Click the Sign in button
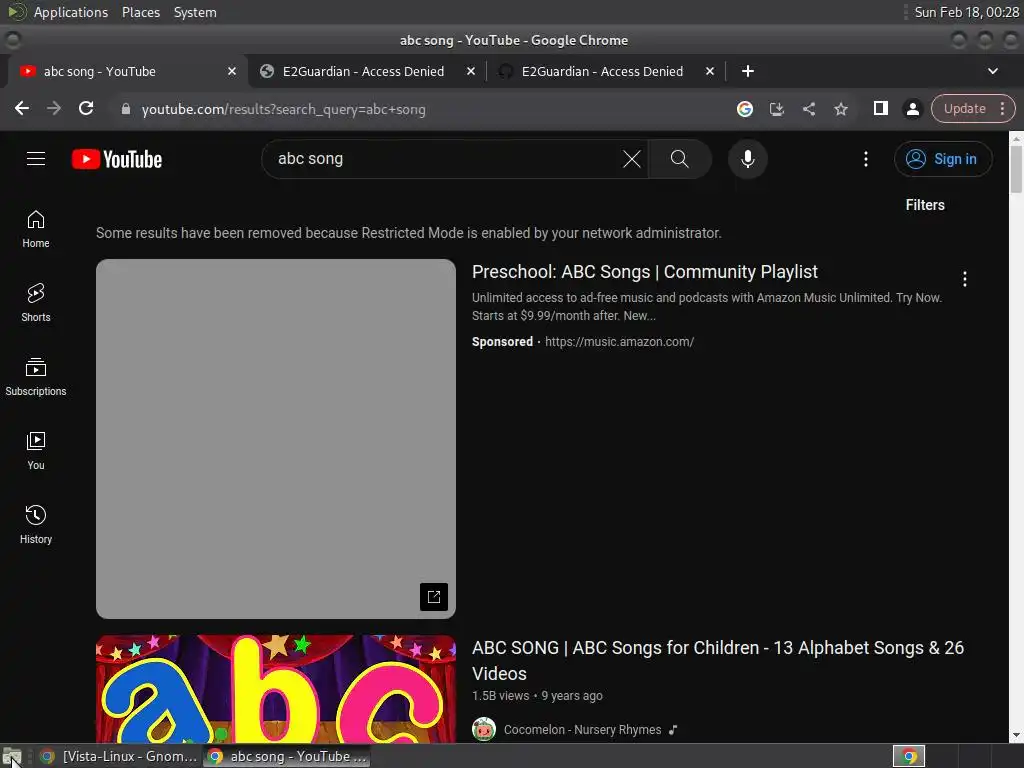Image resolution: width=1024 pixels, height=768 pixels. pos(942,159)
